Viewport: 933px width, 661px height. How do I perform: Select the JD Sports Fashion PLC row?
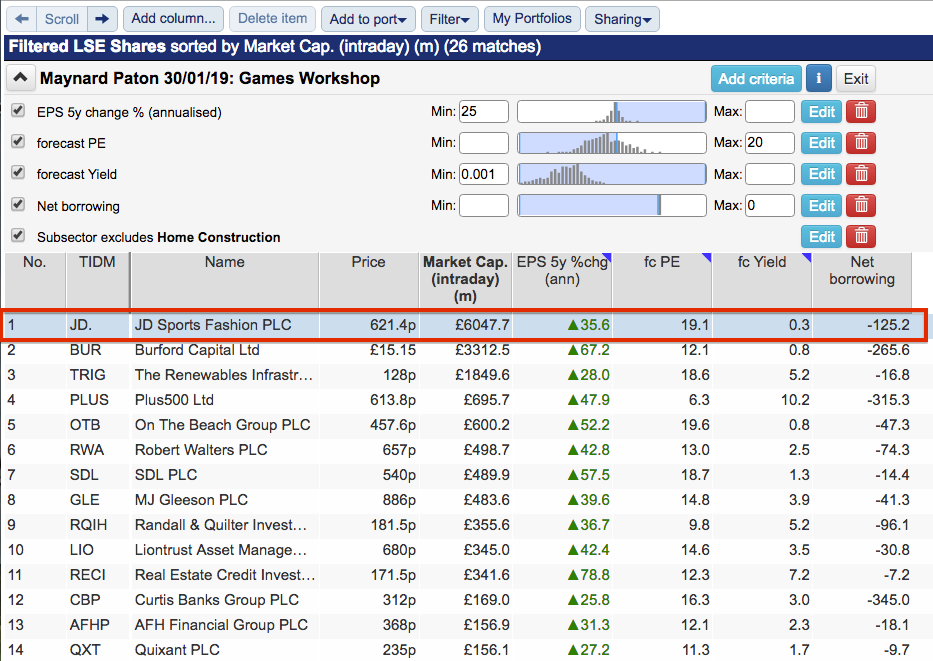pos(464,325)
